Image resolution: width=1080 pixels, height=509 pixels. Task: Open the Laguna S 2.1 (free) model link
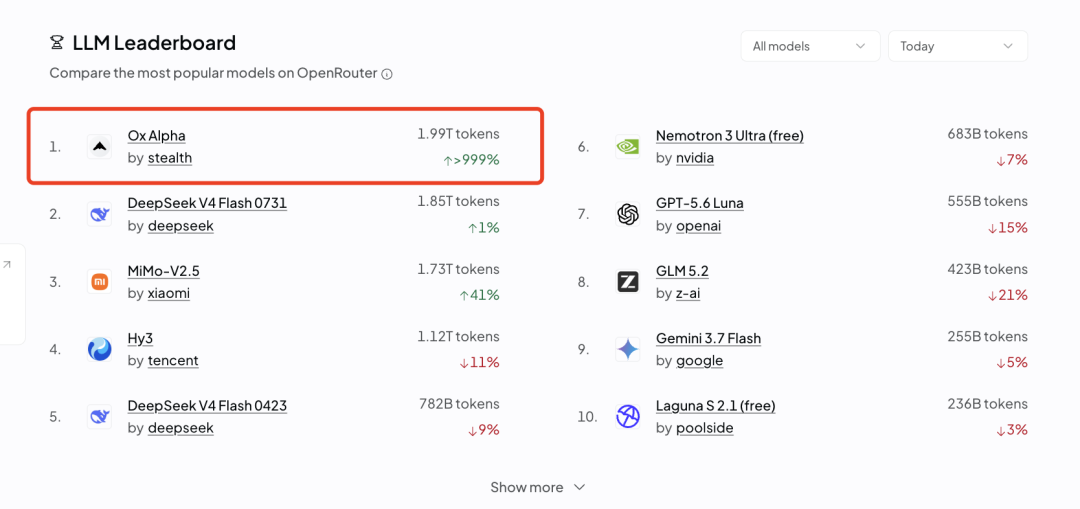tap(716, 406)
